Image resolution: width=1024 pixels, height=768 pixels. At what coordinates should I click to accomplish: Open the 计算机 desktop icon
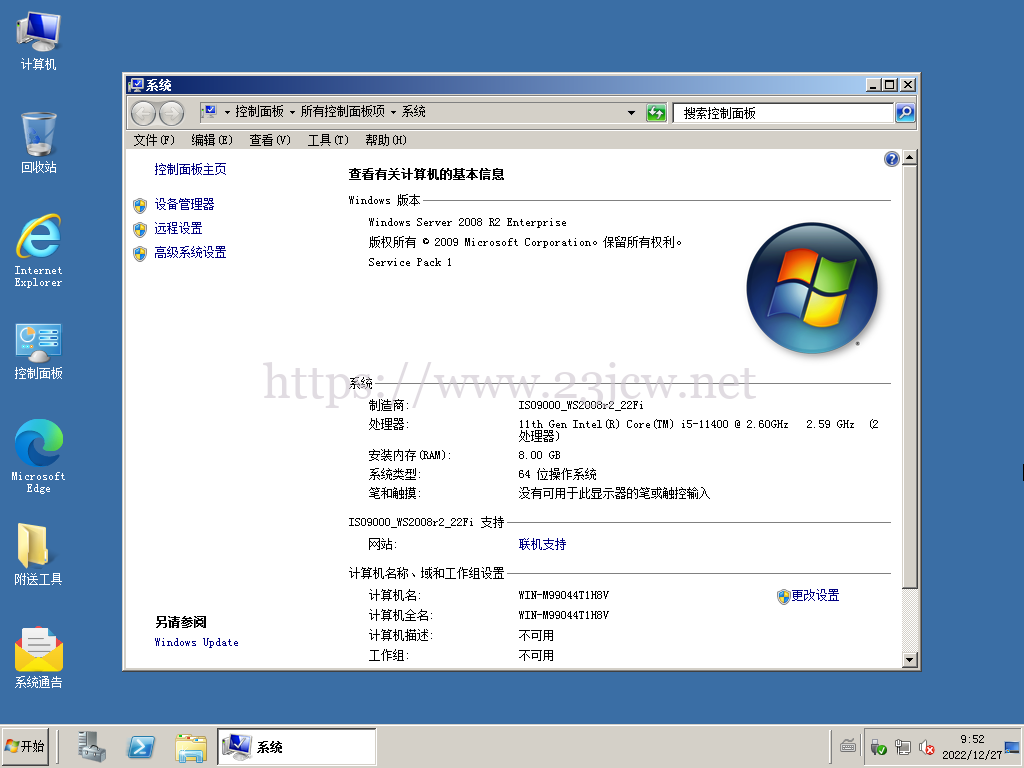coord(39,40)
